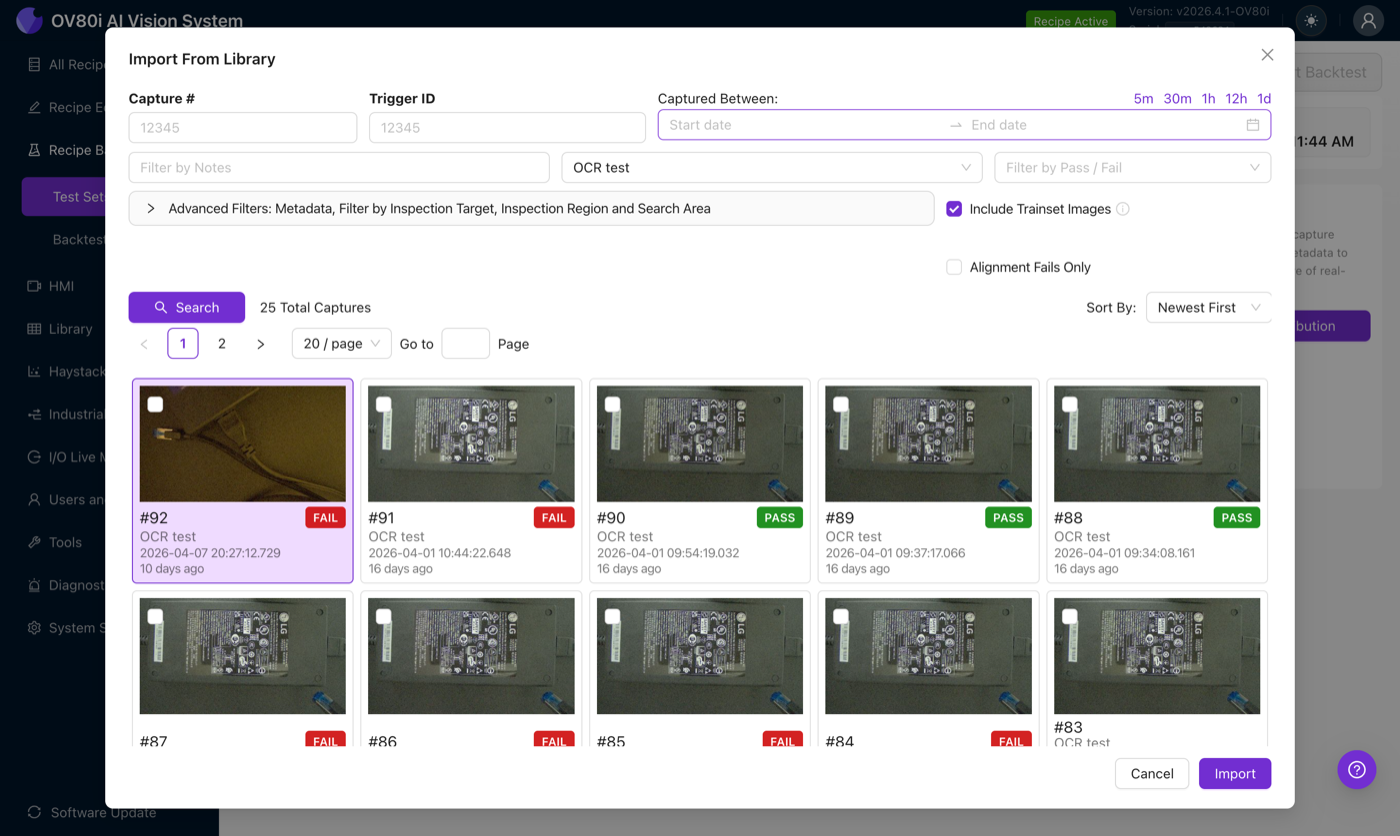Click the Tools wrench icon in sidebar

tap(34, 542)
